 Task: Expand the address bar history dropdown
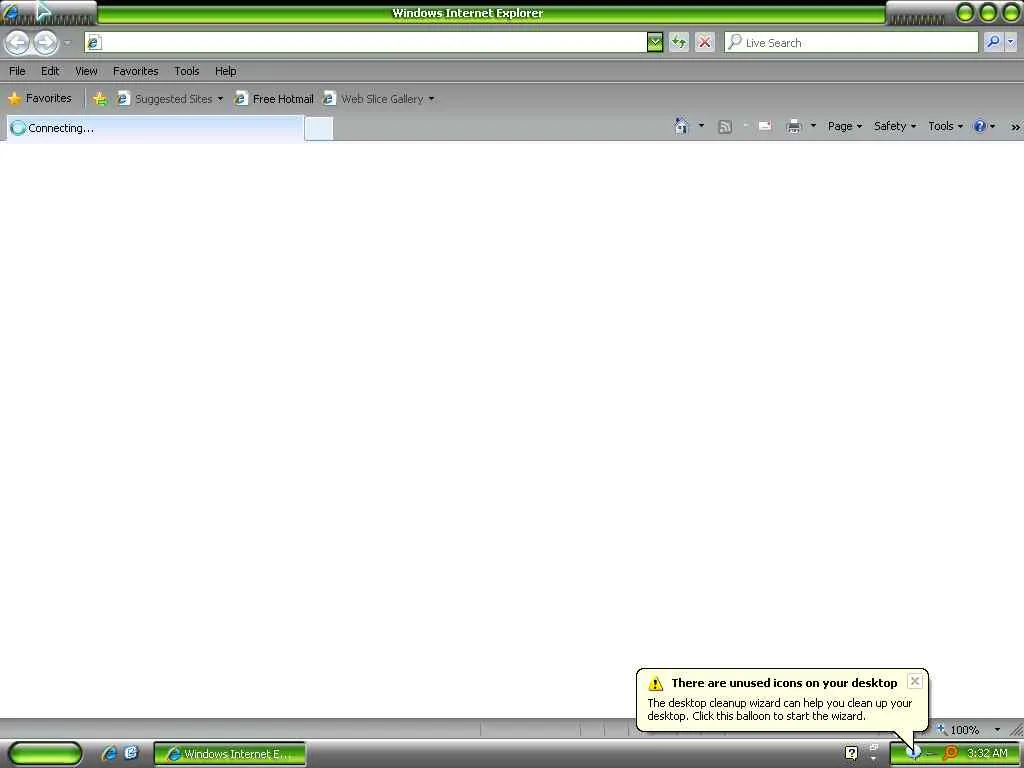[654, 42]
